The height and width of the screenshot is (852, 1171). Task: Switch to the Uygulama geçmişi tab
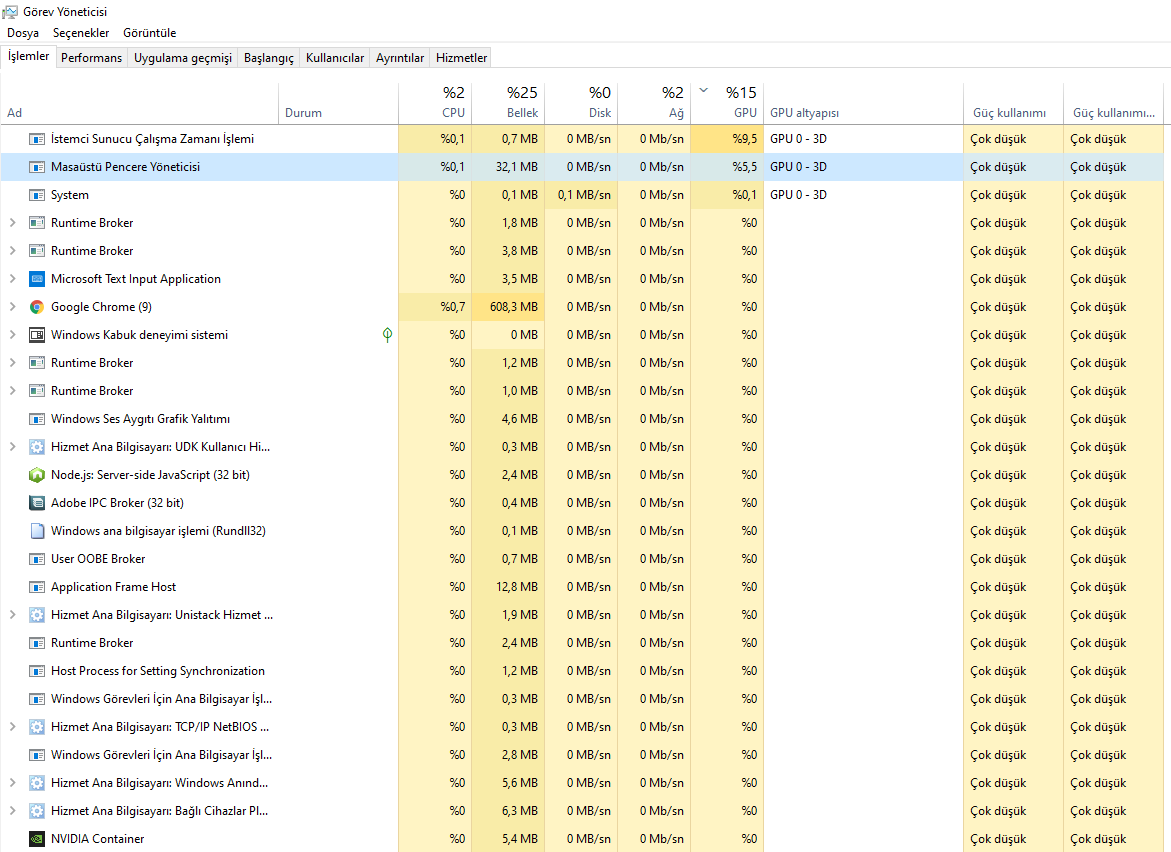[x=183, y=58]
